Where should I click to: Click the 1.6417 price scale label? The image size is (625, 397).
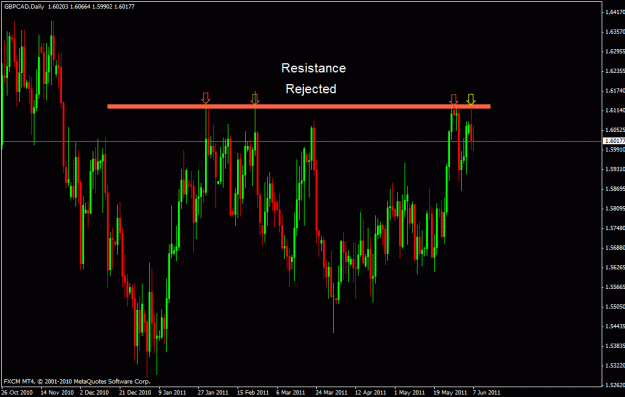click(x=615, y=12)
